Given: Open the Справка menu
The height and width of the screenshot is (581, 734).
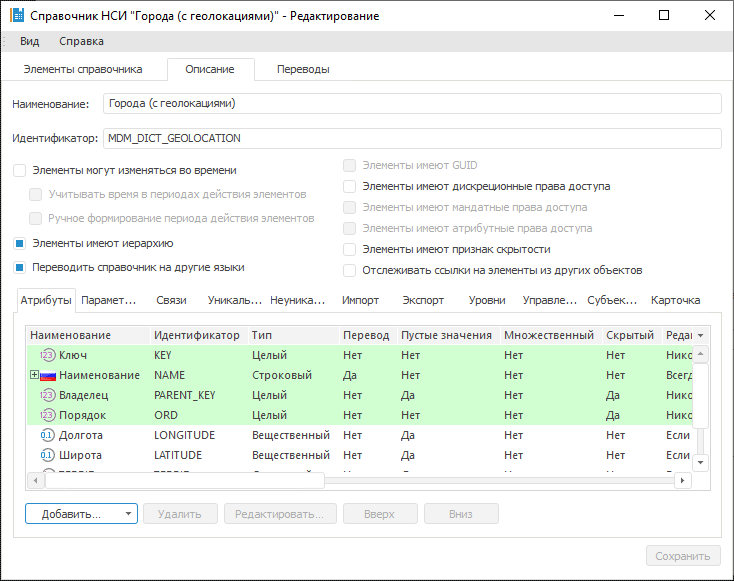Looking at the screenshot, I should pyautogui.click(x=81, y=41).
